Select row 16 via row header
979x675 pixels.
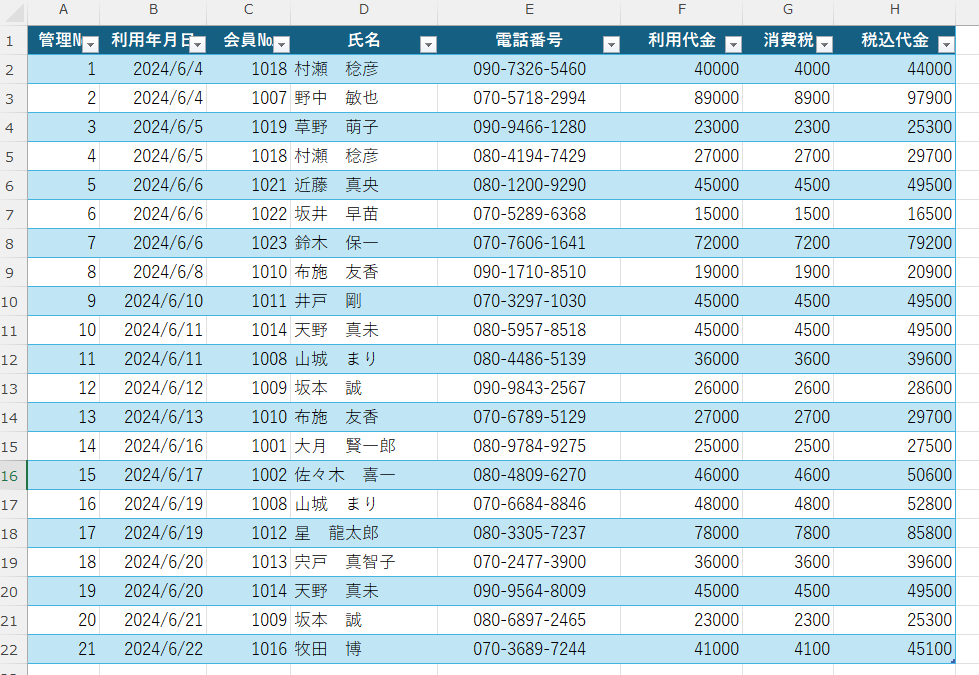point(12,475)
